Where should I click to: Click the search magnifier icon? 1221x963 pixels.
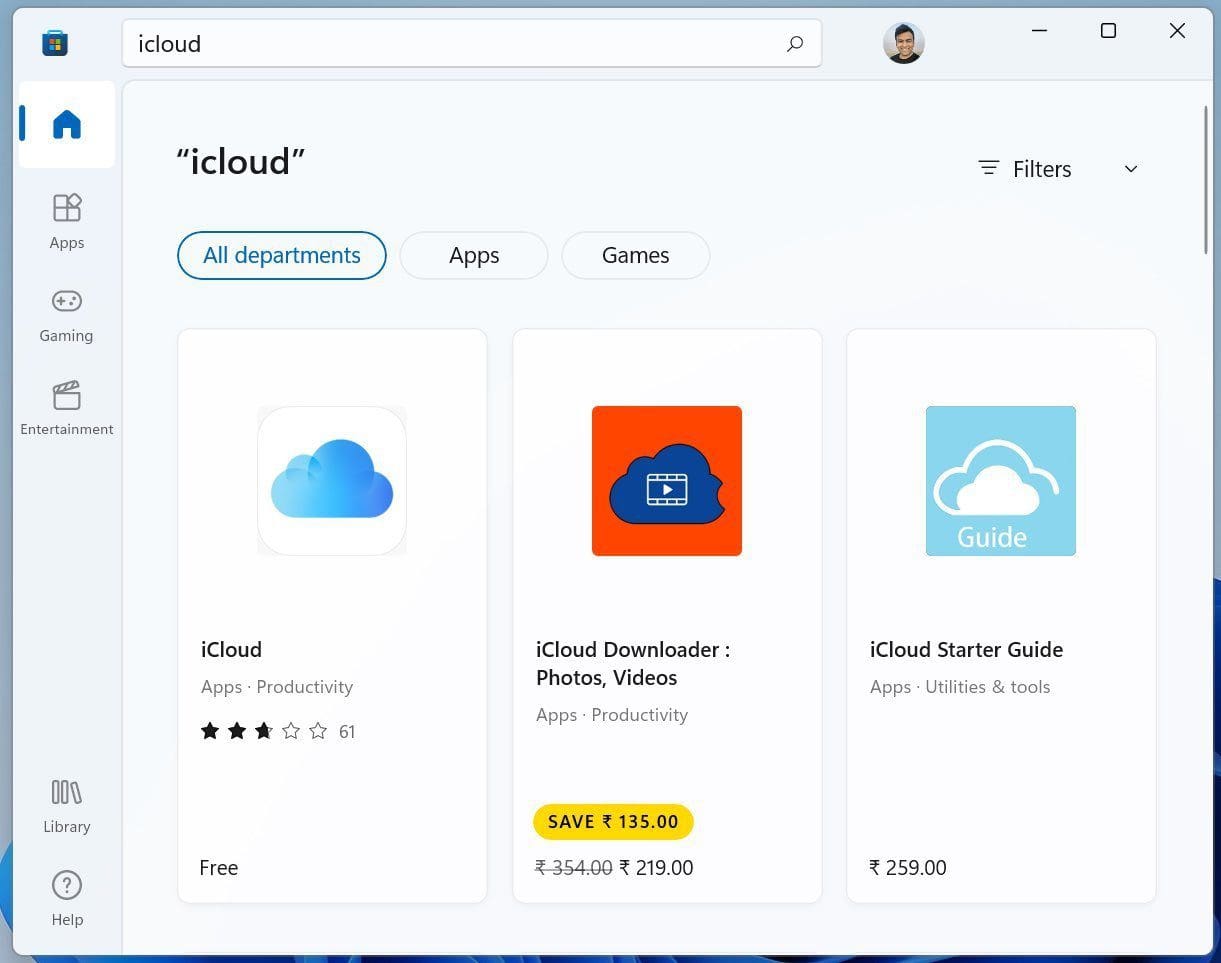(x=795, y=43)
